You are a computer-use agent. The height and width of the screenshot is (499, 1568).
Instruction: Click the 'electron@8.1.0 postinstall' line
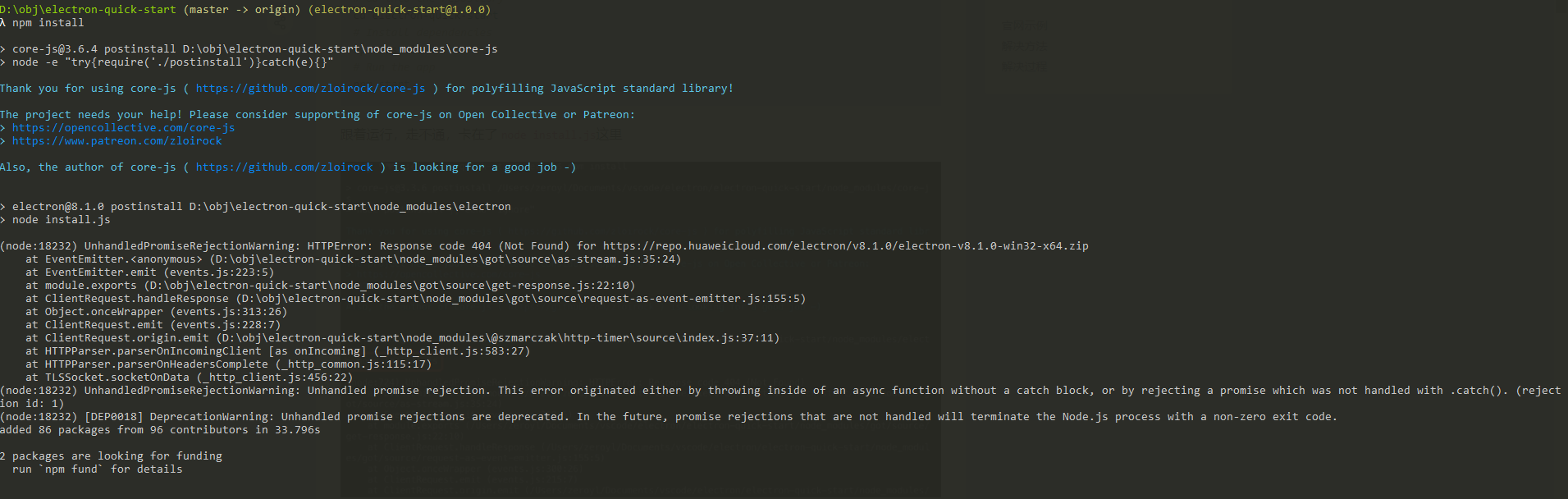pos(255,207)
